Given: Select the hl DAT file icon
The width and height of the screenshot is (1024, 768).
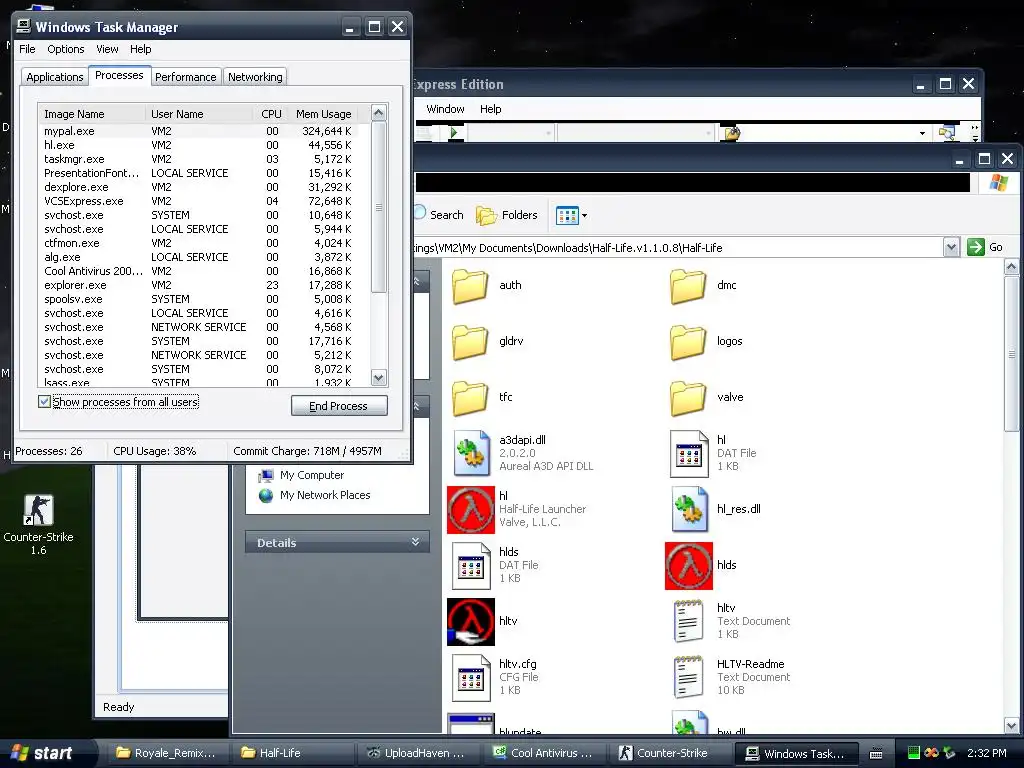Looking at the screenshot, I should pyautogui.click(x=689, y=453).
